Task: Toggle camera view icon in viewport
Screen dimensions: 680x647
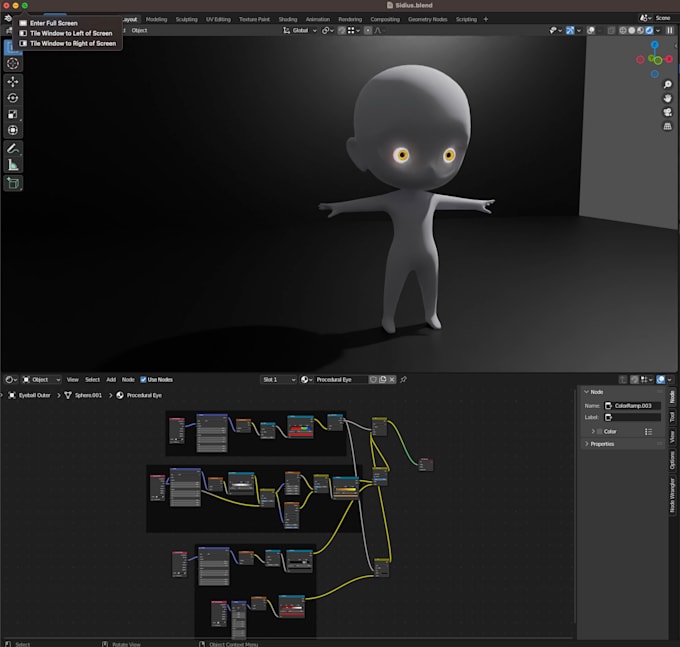Action: point(667,112)
